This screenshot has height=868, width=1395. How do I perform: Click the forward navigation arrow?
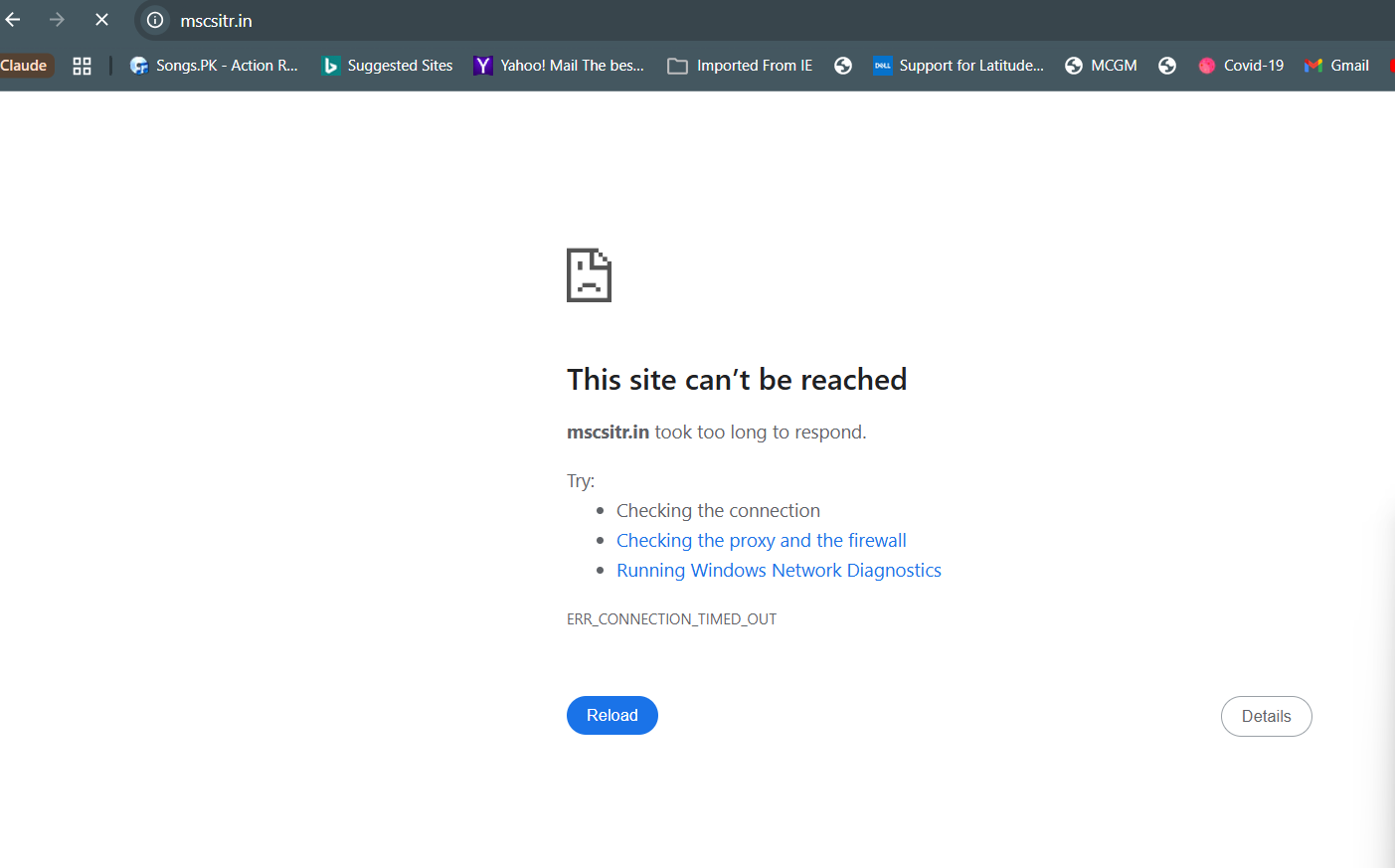(57, 20)
